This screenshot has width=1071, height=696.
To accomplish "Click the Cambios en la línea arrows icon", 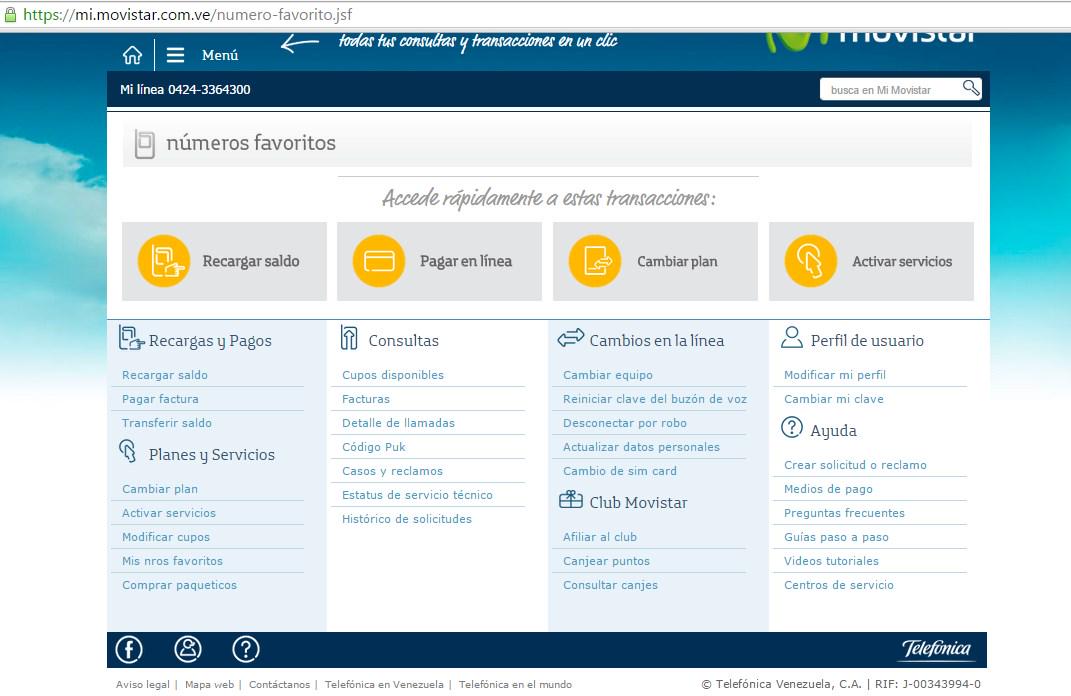I will click(571, 337).
